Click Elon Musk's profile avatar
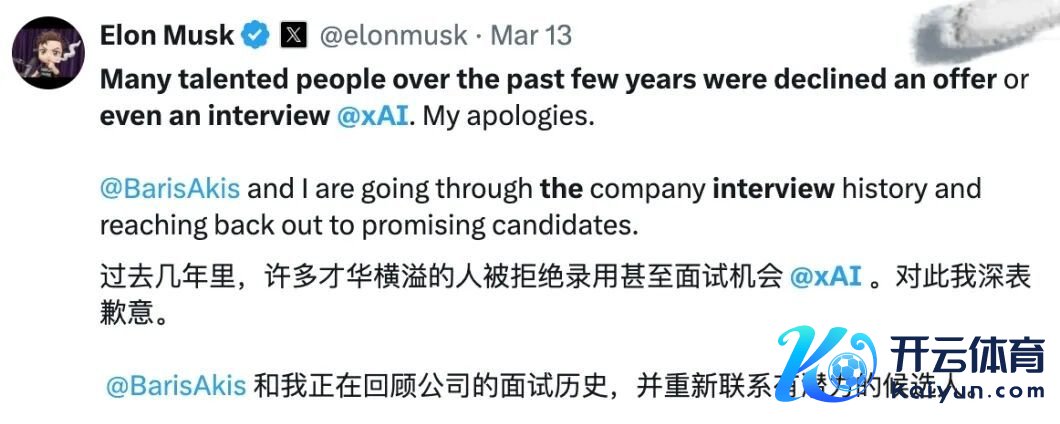Screen dimensions: 1060x424 (48, 52)
